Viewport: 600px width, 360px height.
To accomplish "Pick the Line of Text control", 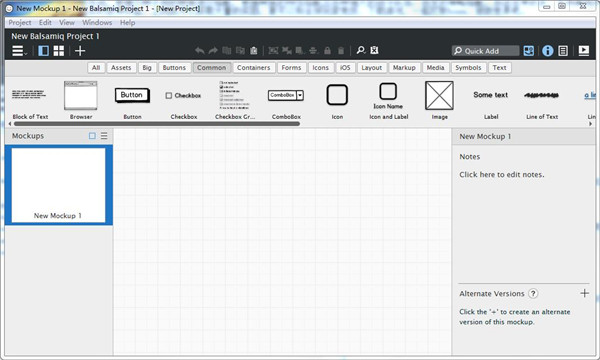I will tap(542, 100).
